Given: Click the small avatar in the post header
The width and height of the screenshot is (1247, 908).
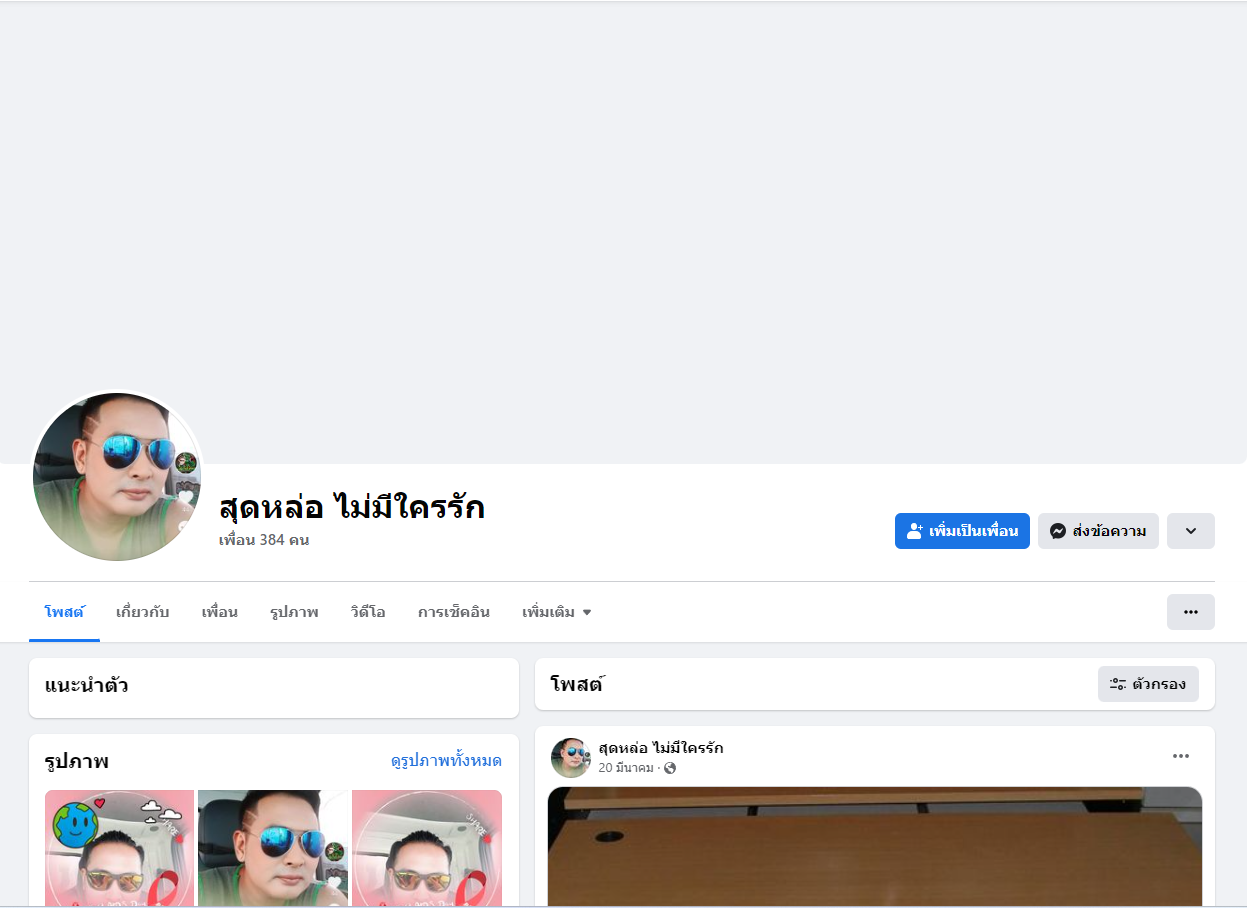Looking at the screenshot, I should (x=571, y=758).
